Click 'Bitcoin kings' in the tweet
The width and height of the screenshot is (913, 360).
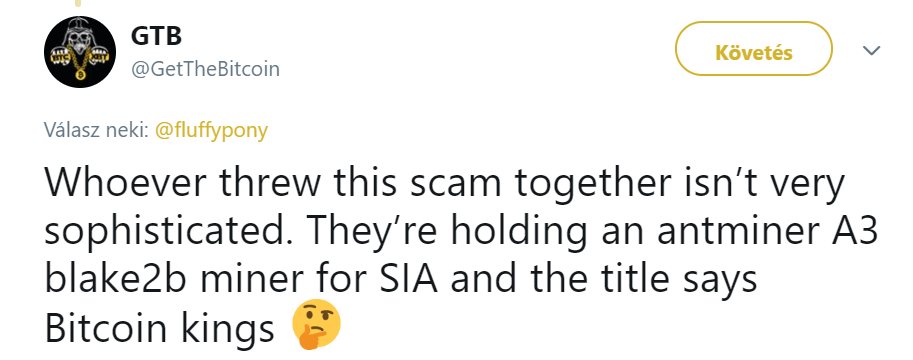(x=159, y=329)
